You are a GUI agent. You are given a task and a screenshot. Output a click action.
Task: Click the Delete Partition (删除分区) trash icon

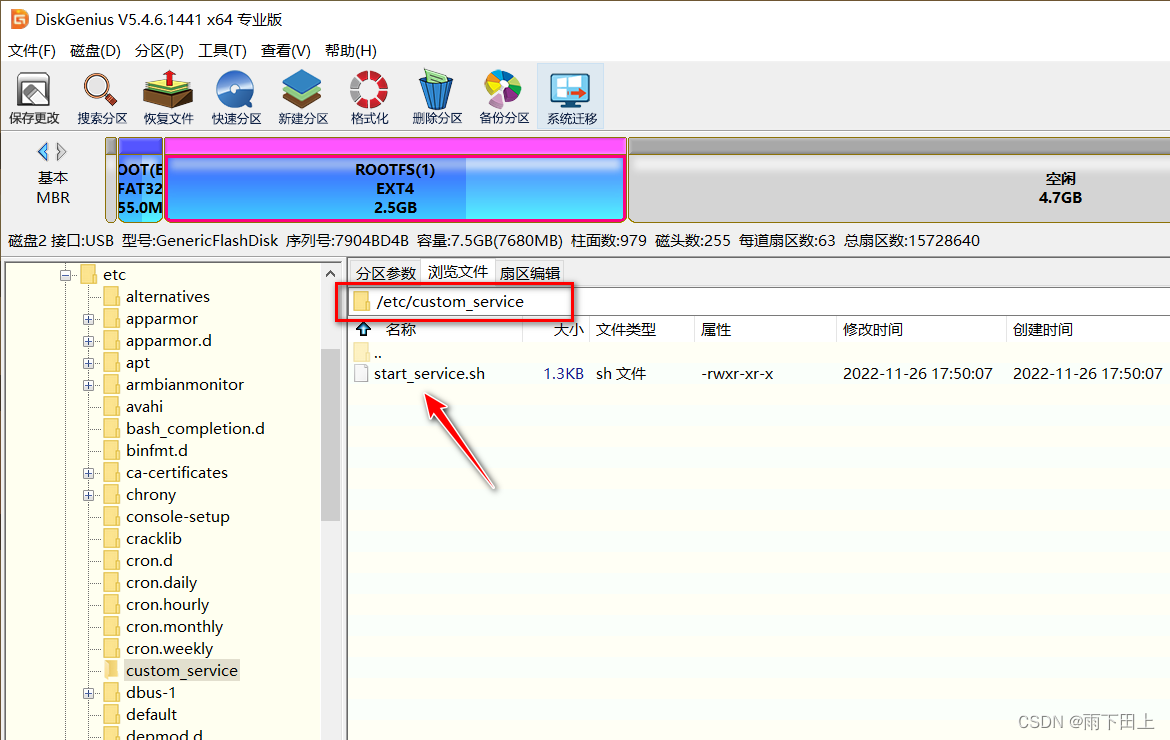(x=437, y=97)
